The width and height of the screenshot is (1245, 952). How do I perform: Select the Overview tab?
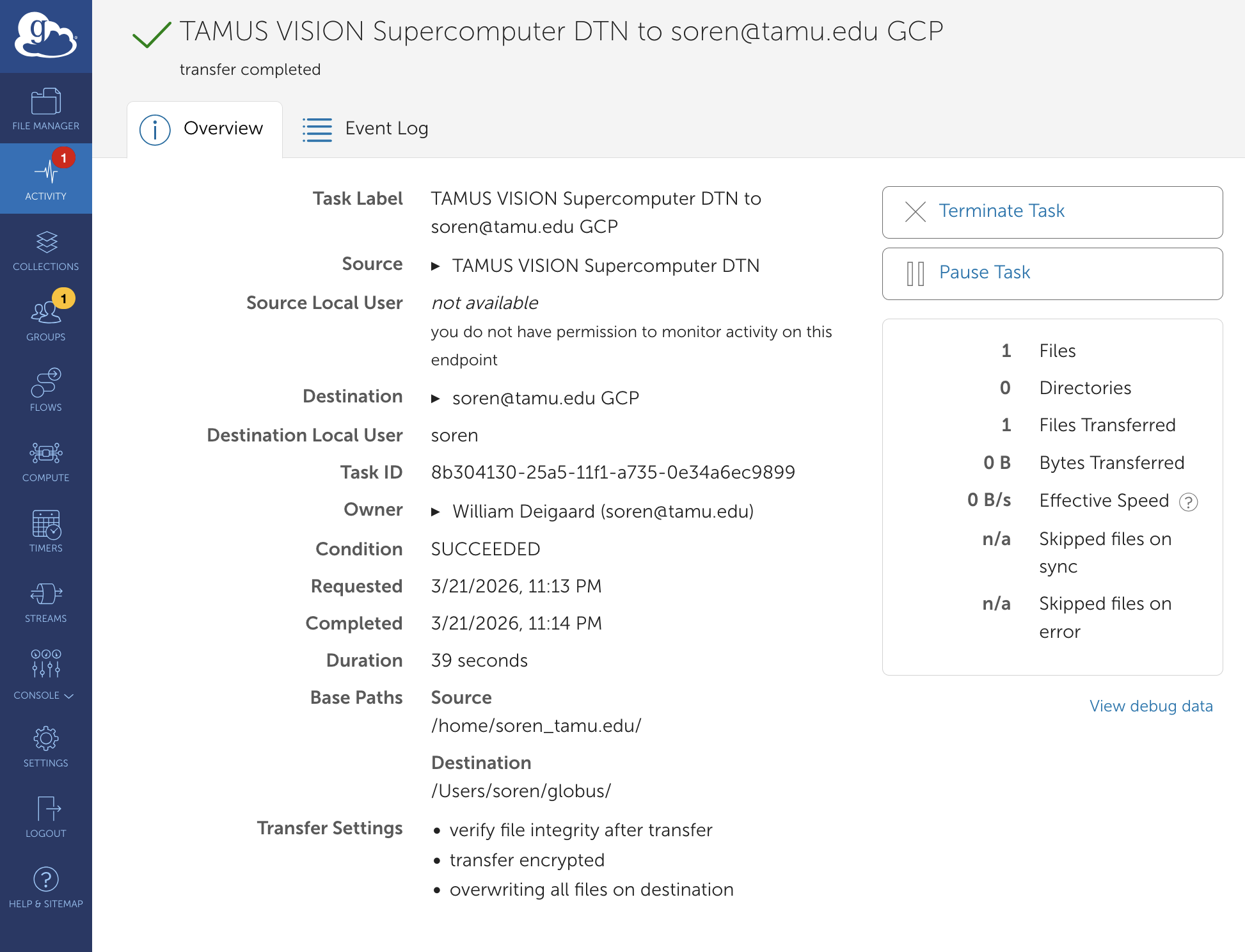pos(204,129)
